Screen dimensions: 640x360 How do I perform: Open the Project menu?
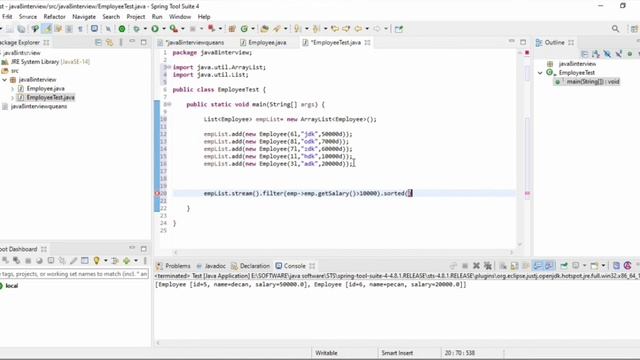click(136, 17)
